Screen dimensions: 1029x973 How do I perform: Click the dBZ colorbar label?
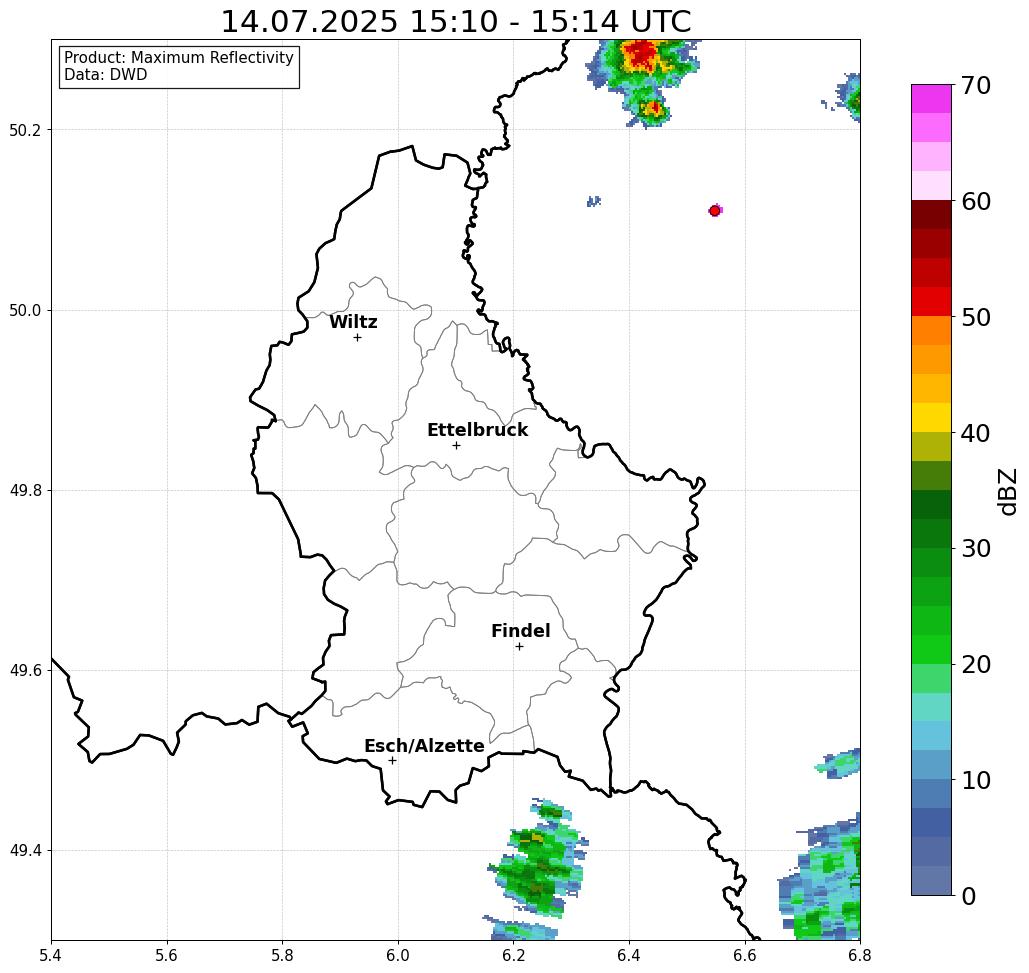click(1007, 491)
